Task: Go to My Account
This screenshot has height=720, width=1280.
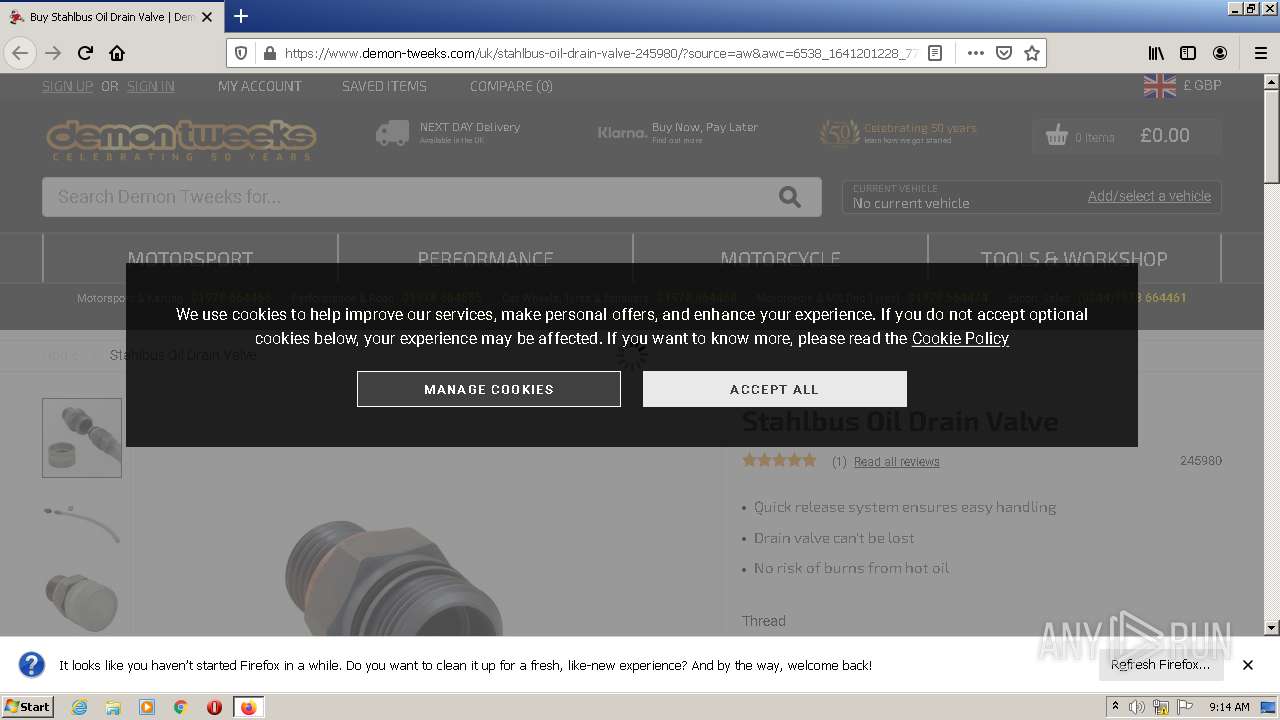Action: (260, 86)
